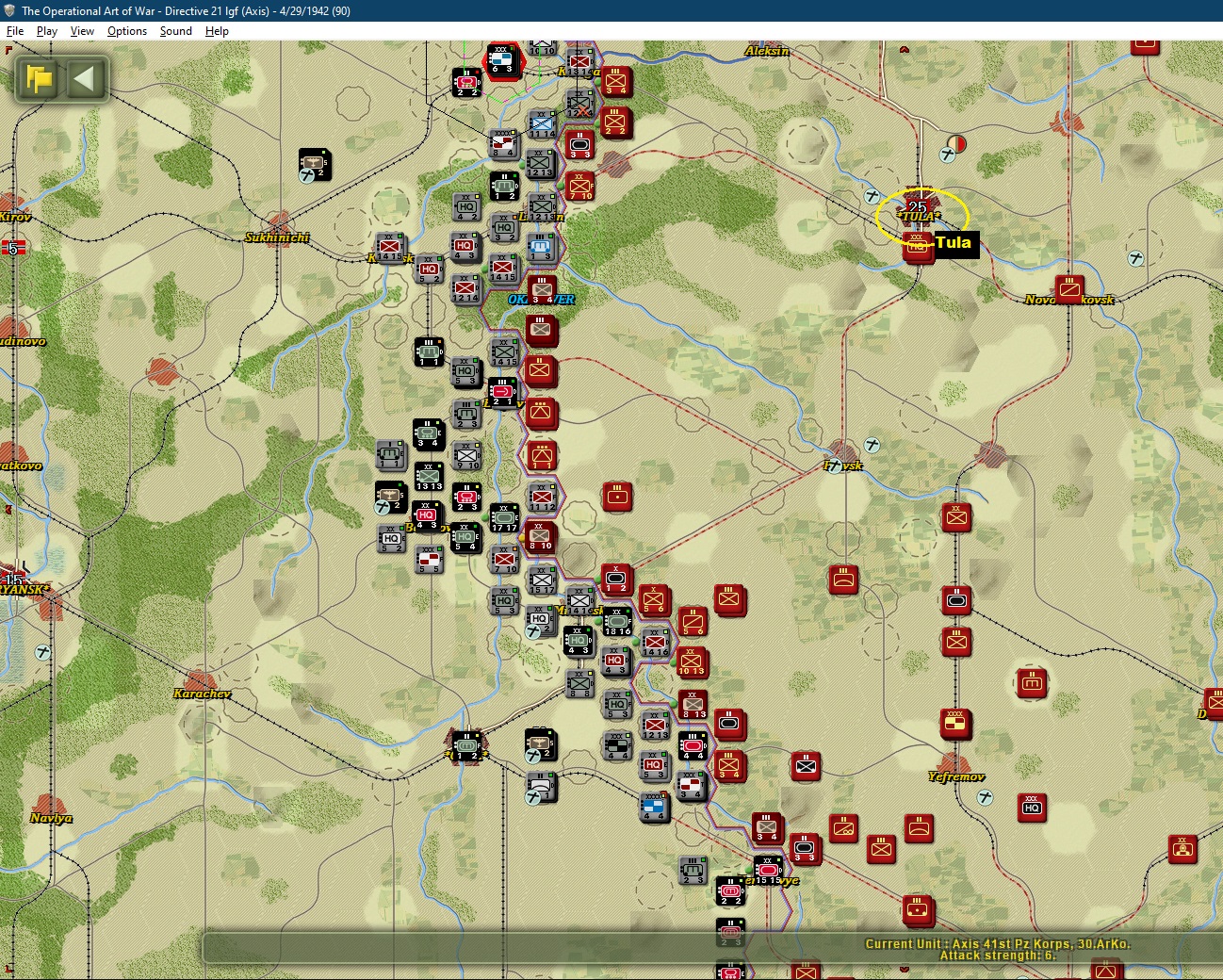The width and height of the screenshot is (1223, 980).
Task: Select the gray 8-8 division counter
Action: click(x=579, y=683)
